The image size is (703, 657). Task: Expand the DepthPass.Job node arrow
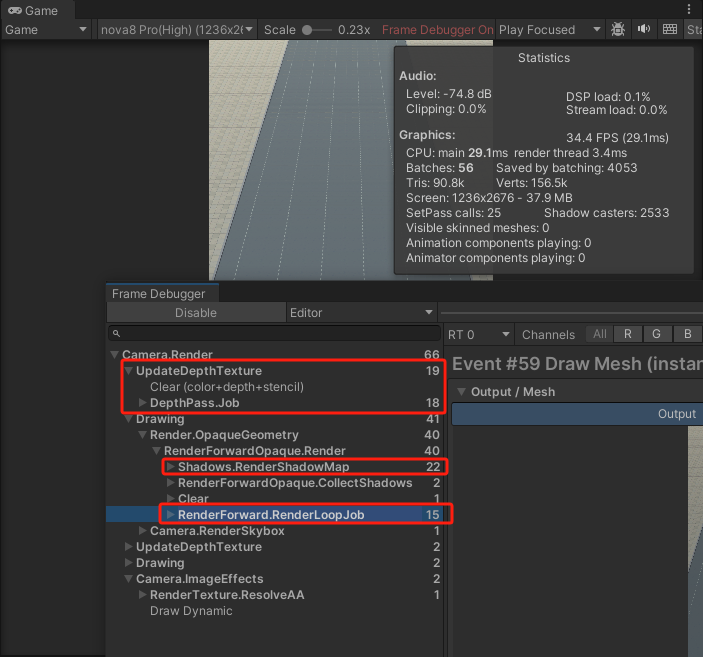143,402
